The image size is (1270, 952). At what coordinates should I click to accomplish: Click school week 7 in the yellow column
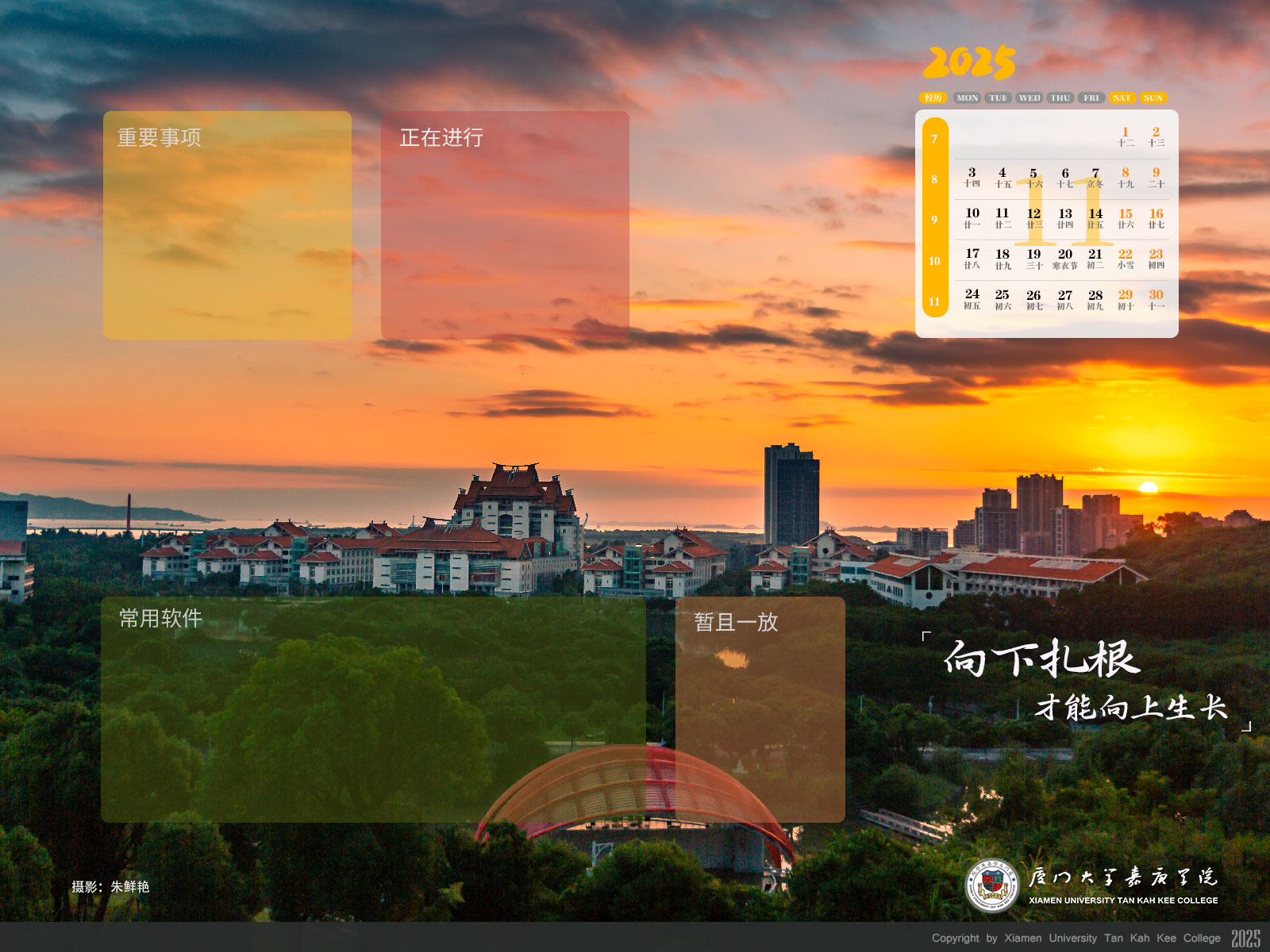(934, 140)
